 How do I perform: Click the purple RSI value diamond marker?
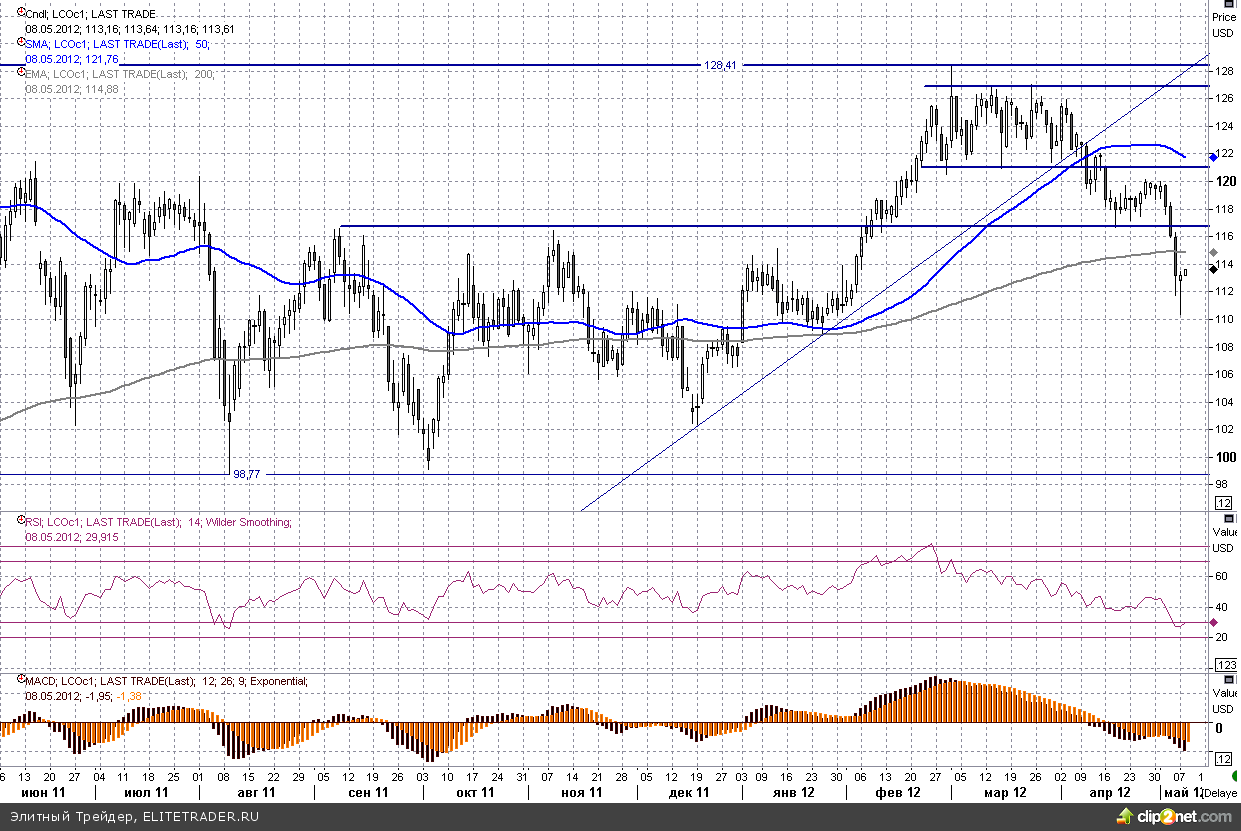coord(1213,622)
